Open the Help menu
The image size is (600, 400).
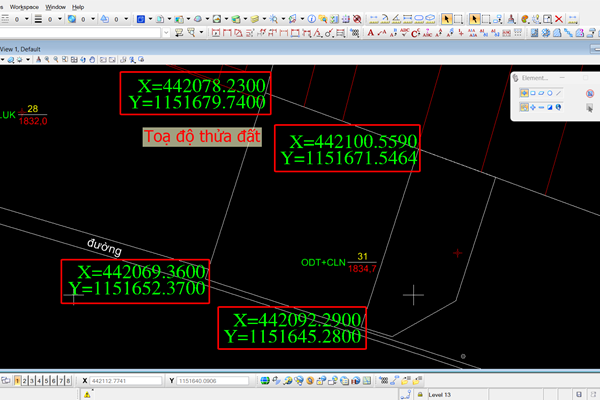point(78,7)
